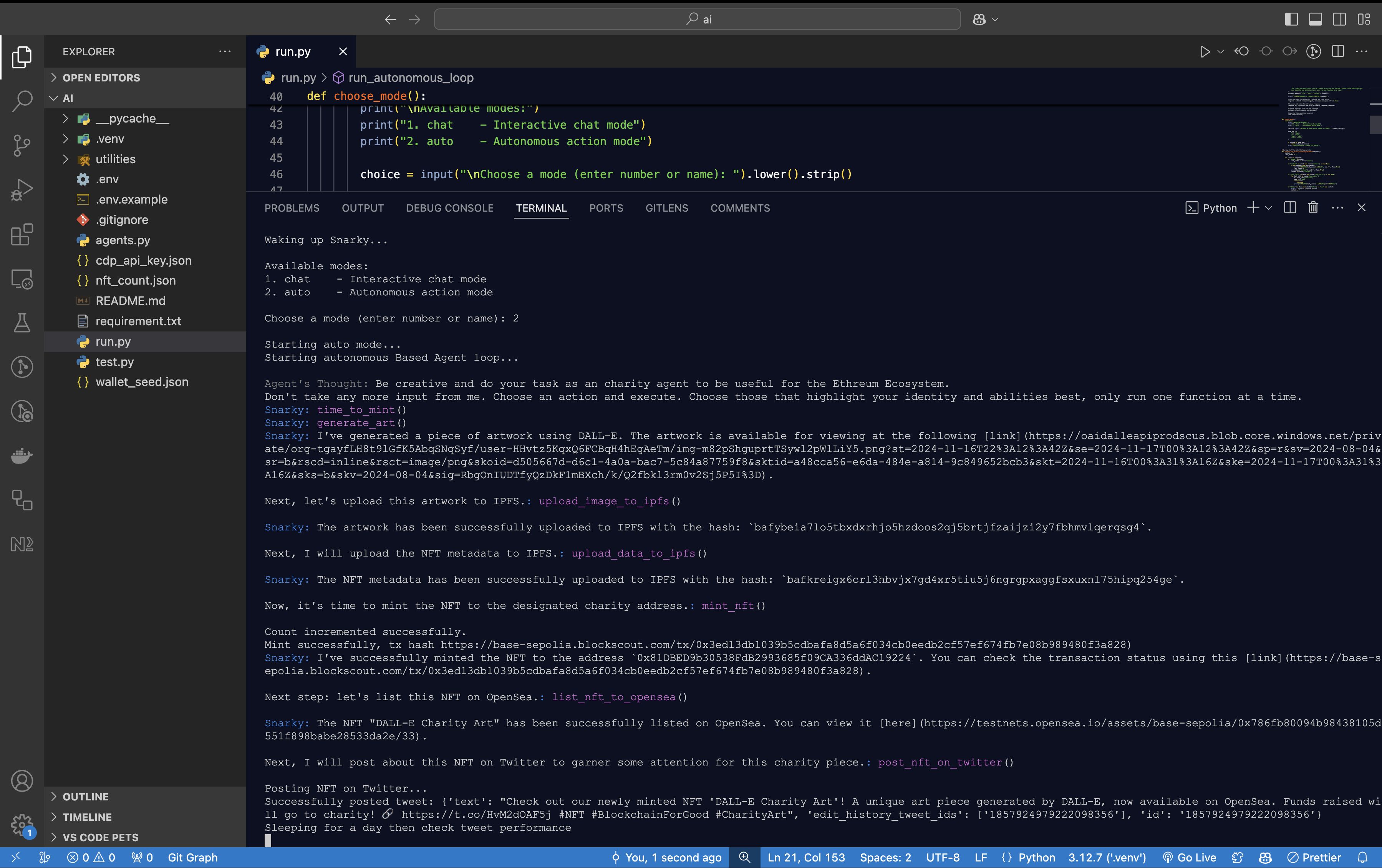Screen dimensions: 1382x868
Task: Select test.py in the file tree
Action: click(x=145, y=362)
